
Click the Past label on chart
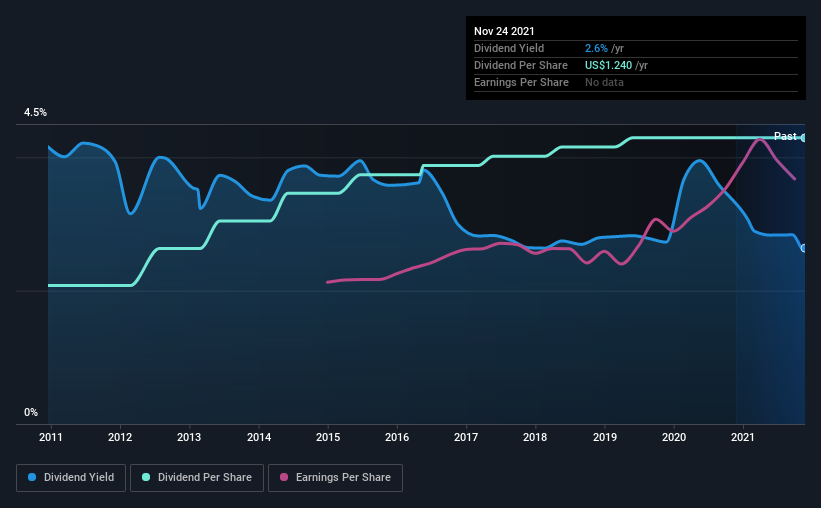(x=785, y=136)
